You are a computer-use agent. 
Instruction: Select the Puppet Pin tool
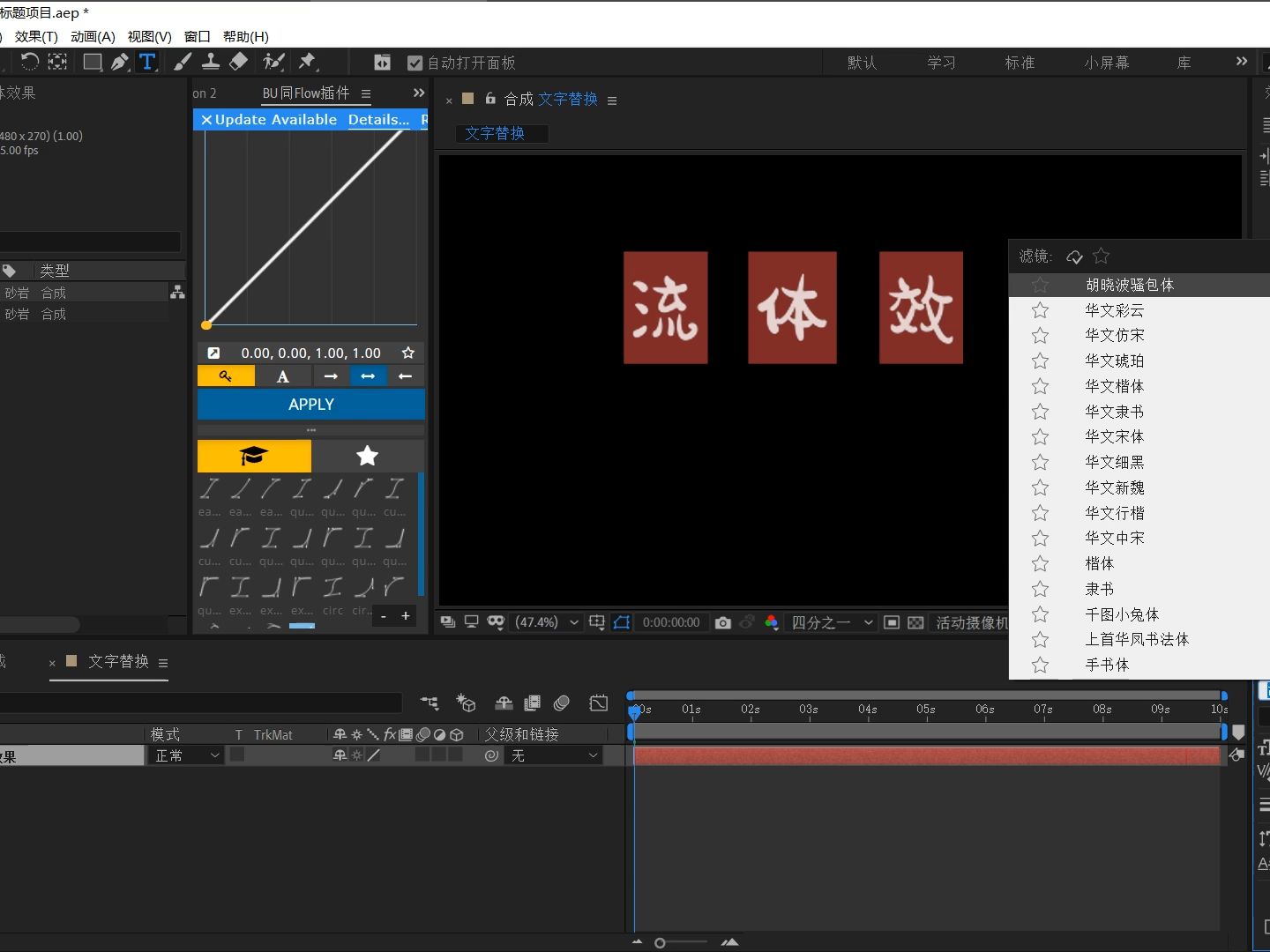pyautogui.click(x=307, y=62)
